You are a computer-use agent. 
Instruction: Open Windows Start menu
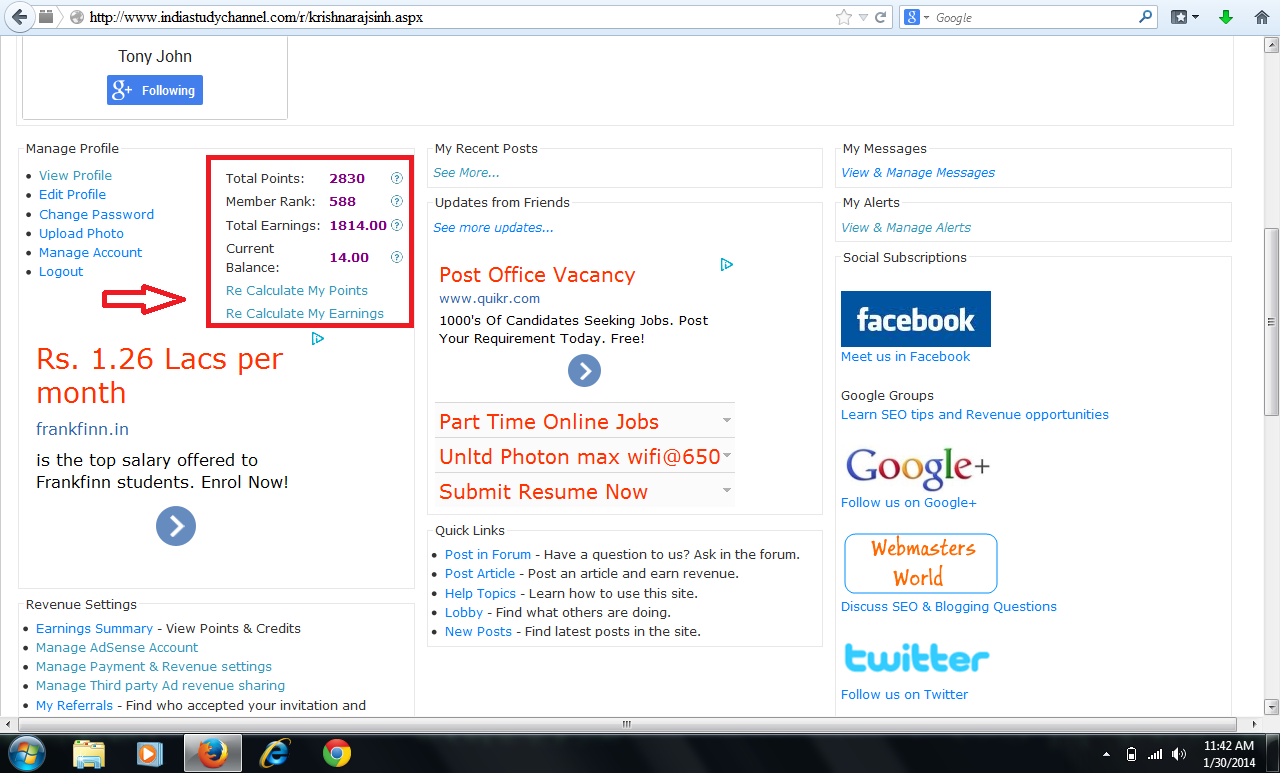pos(25,753)
